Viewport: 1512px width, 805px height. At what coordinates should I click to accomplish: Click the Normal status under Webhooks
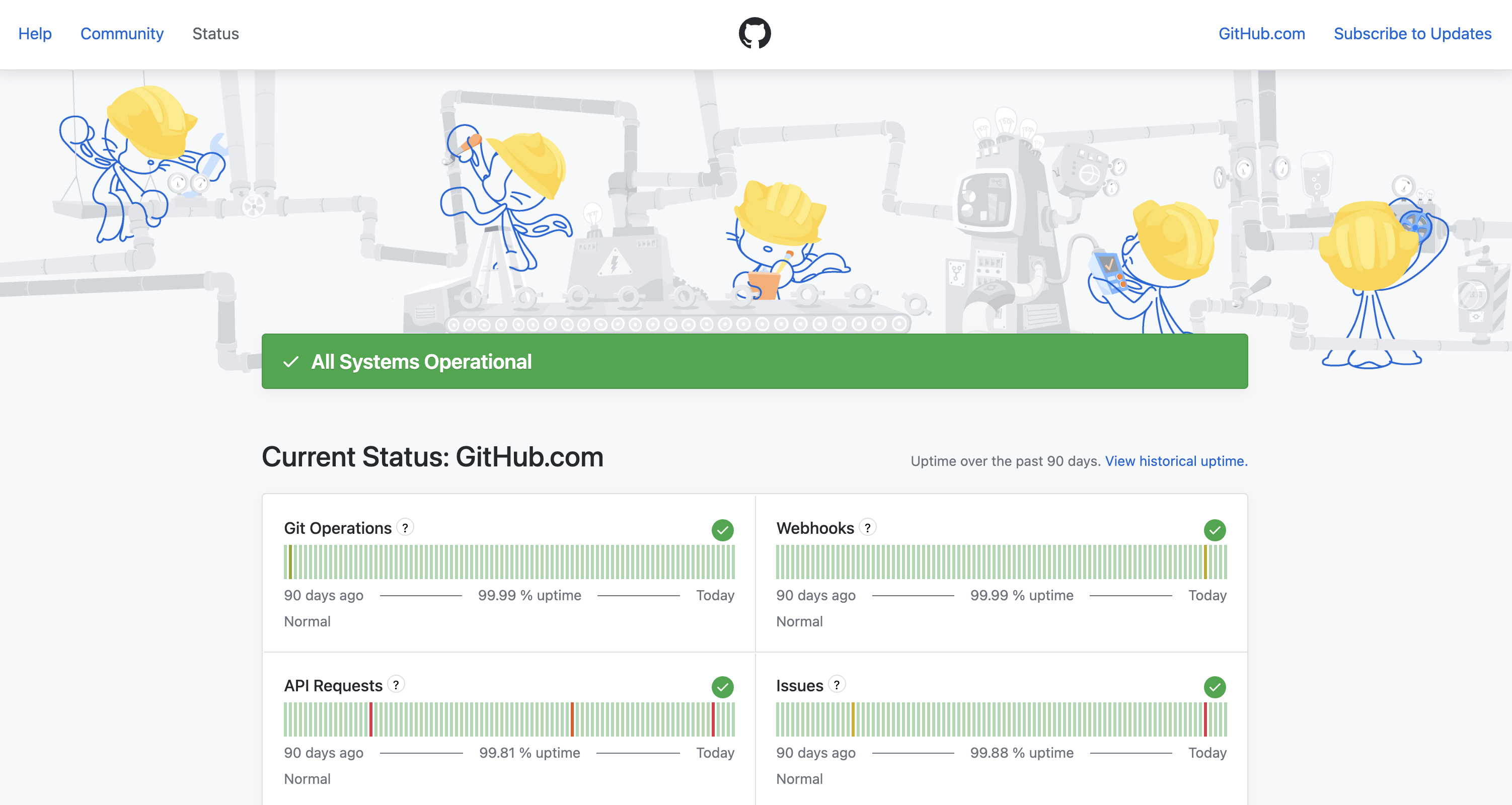(799, 622)
